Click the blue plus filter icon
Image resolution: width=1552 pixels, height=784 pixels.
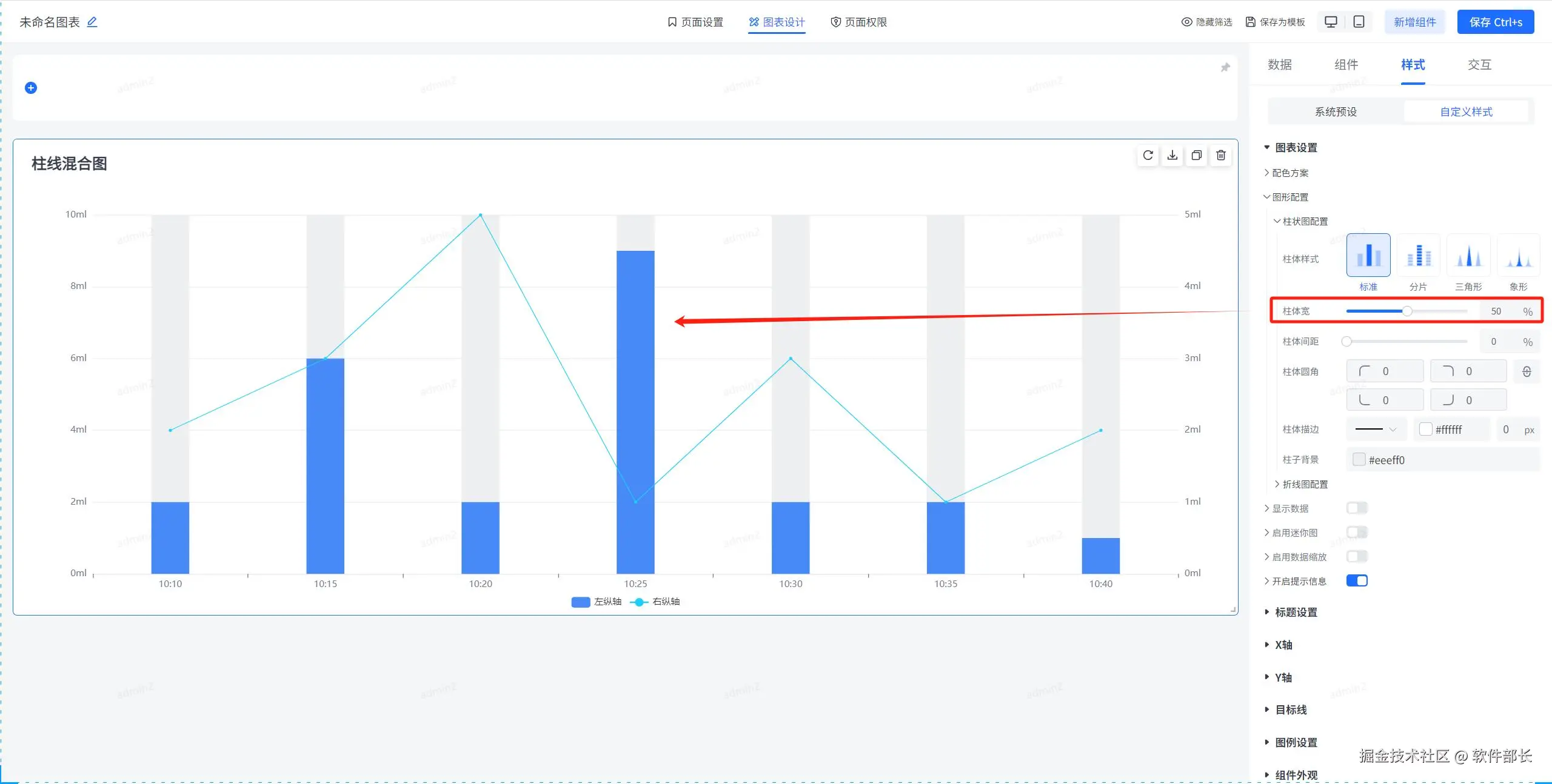tap(31, 88)
